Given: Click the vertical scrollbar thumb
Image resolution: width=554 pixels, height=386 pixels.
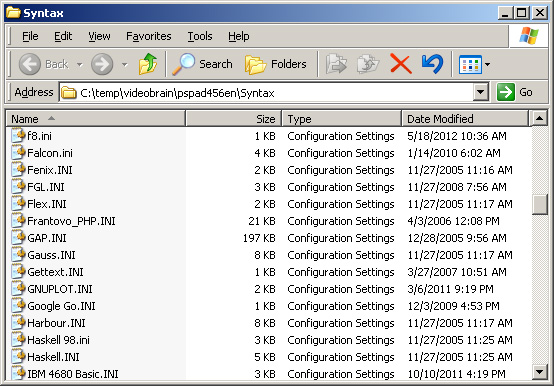Looking at the screenshot, I should (x=540, y=204).
